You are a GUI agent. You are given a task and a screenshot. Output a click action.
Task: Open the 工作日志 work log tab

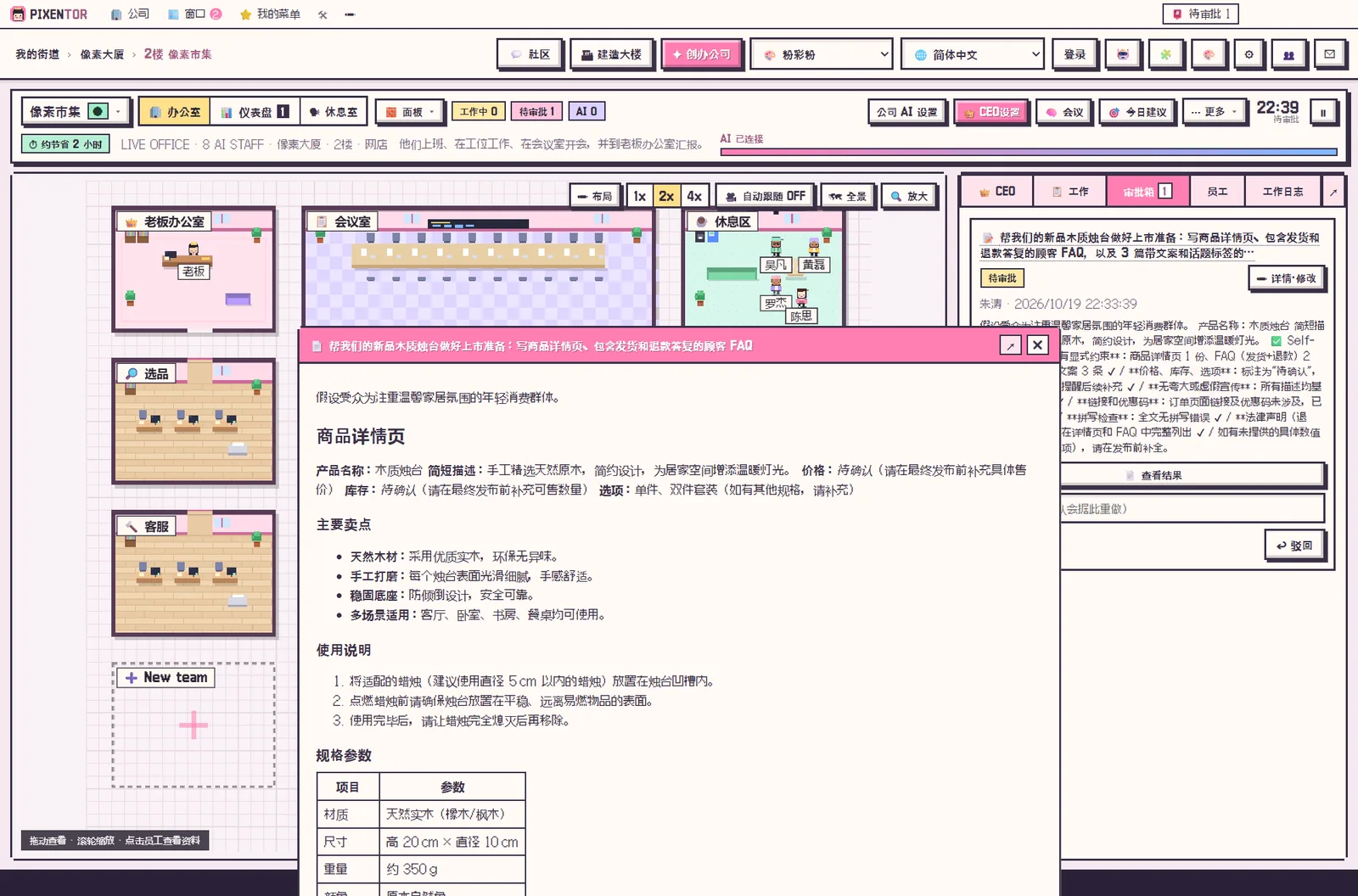click(x=1282, y=192)
